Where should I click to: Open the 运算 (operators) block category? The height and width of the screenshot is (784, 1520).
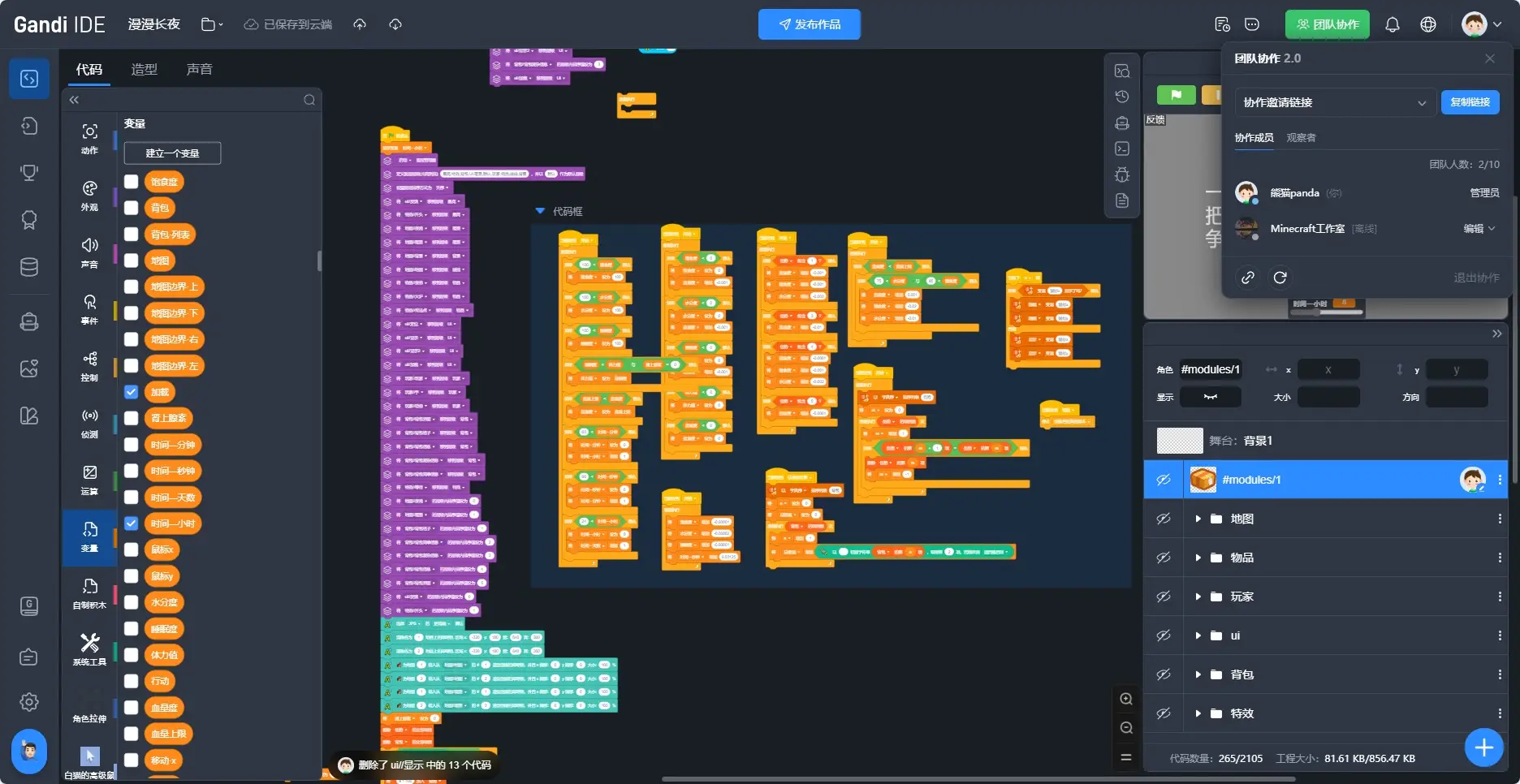89,480
